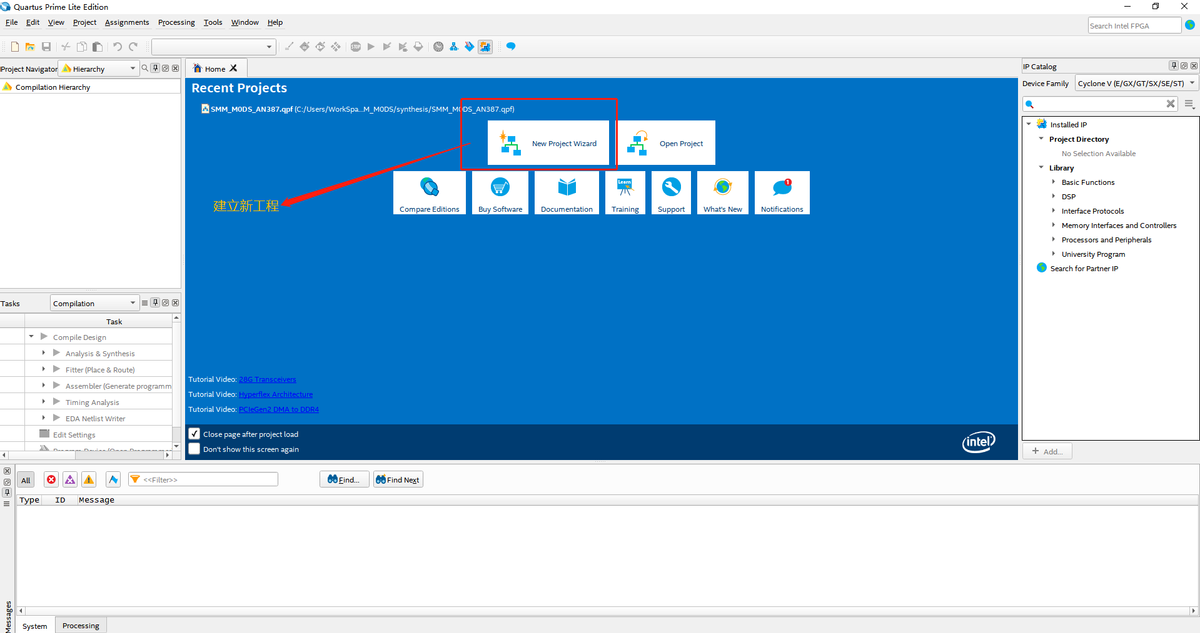Pin the IP Catalog panel
The width and height of the screenshot is (1200, 633).
(x=1172, y=66)
